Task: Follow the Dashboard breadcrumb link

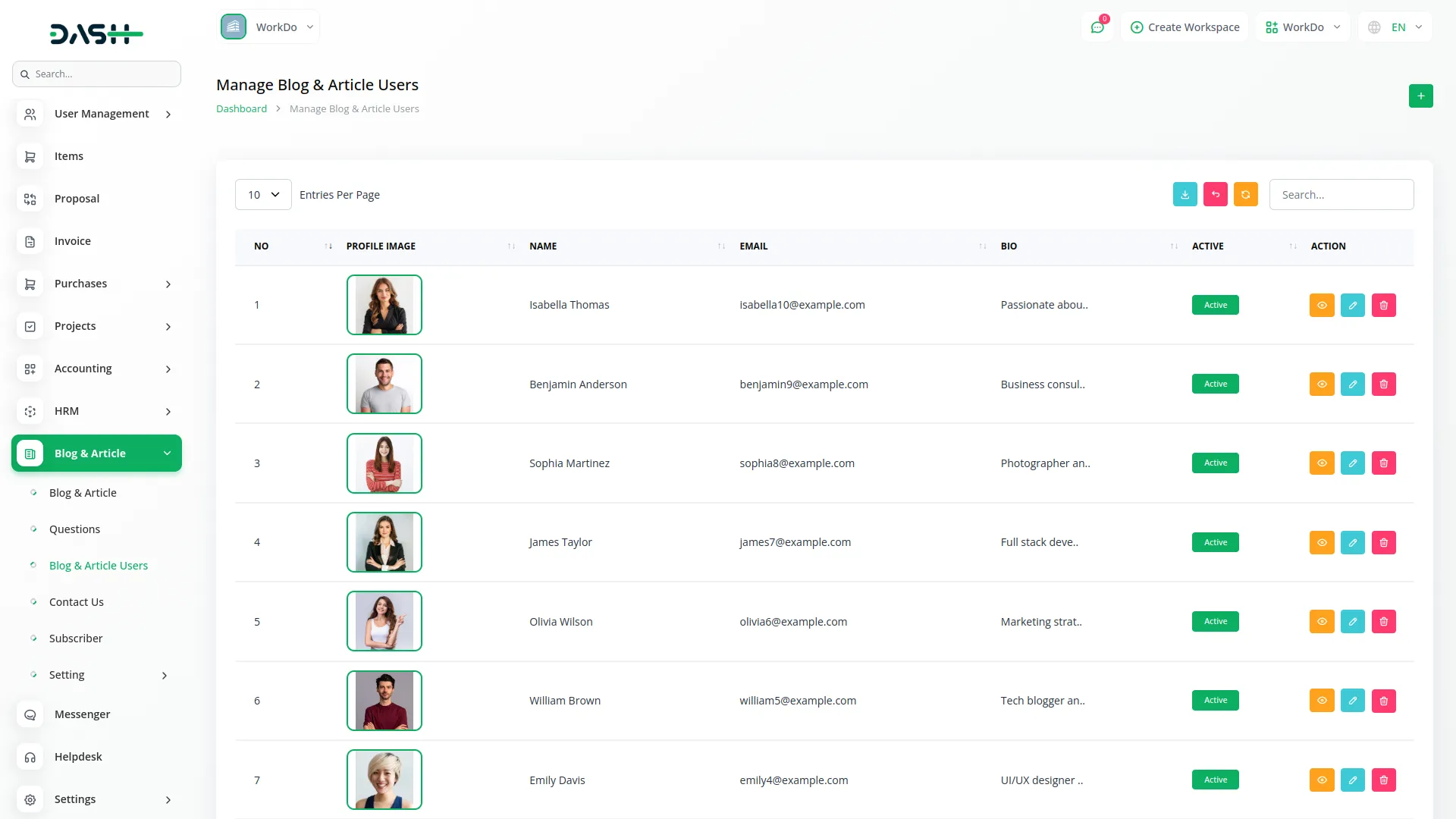Action: [x=241, y=109]
